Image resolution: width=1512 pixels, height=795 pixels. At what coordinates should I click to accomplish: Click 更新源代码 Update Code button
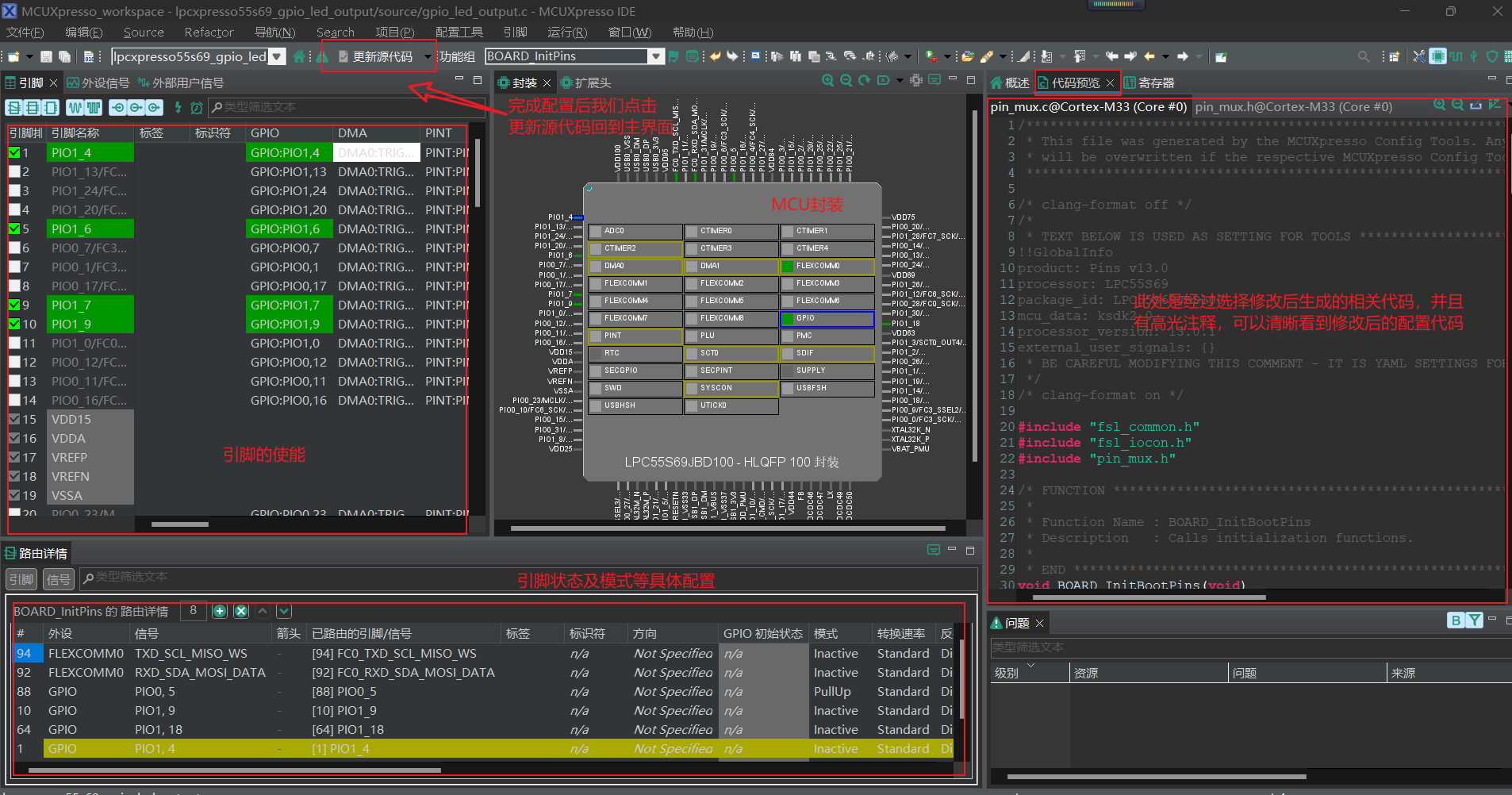pyautogui.click(x=375, y=56)
